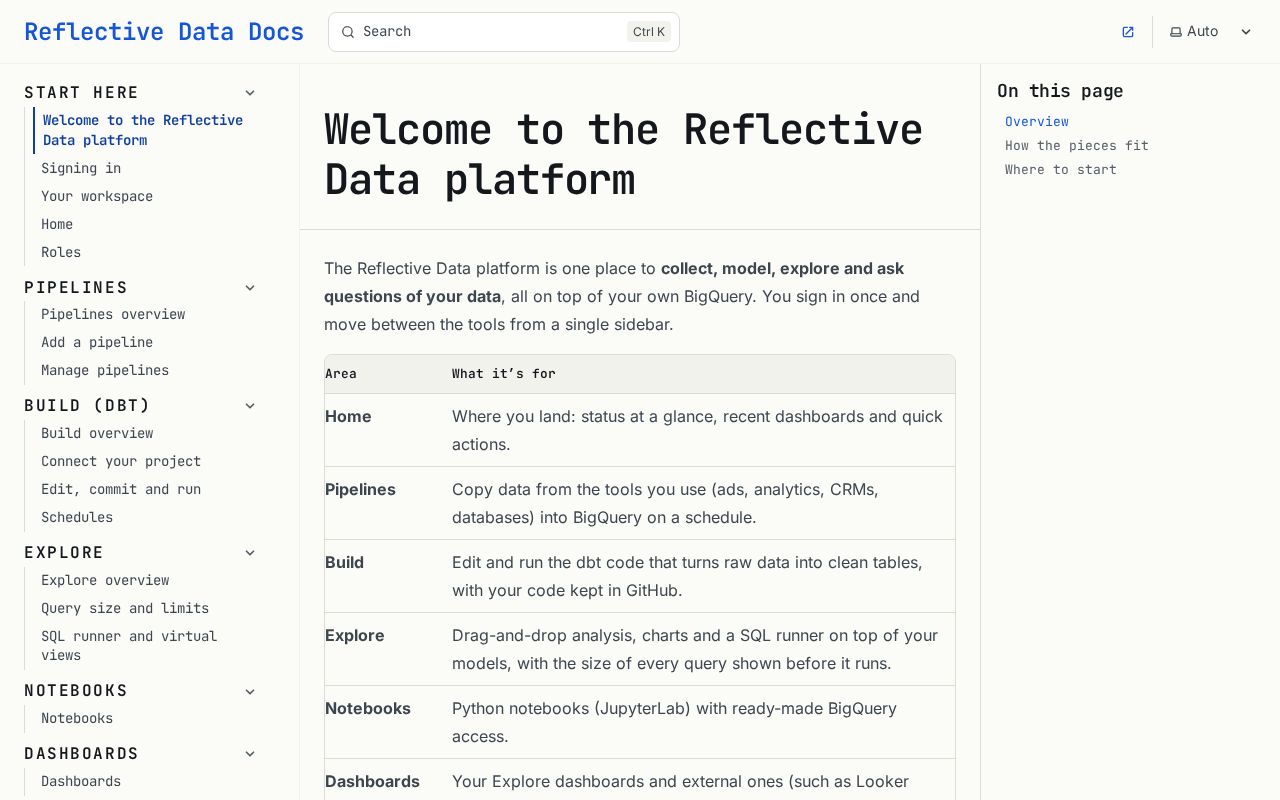The image size is (1280, 800).
Task: Click the external link icon in header
Action: coord(1128,32)
